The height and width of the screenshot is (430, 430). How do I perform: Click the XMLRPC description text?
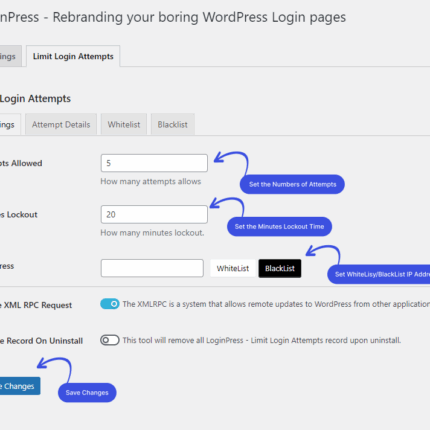276,304
